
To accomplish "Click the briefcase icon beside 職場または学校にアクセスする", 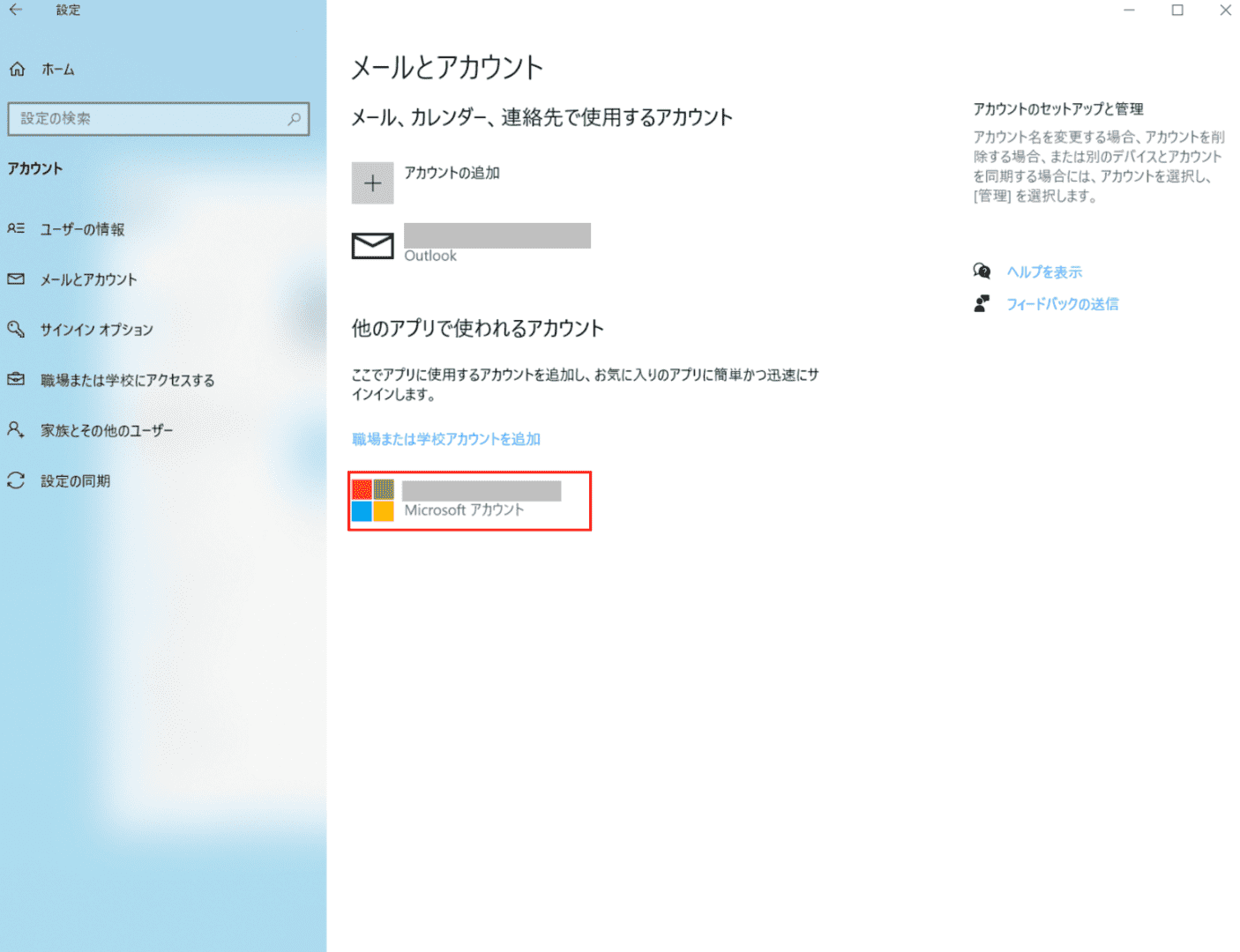I will pos(16,379).
